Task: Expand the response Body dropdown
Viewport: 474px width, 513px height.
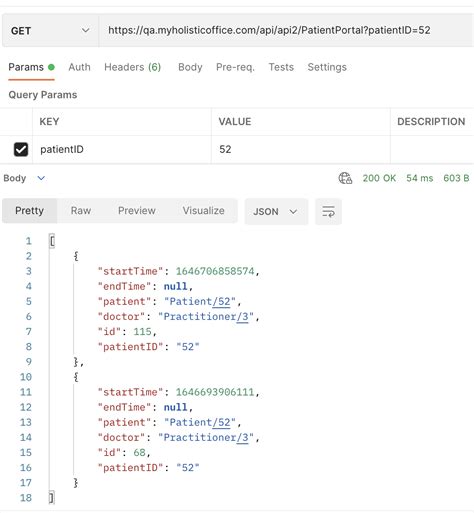Action: click(x=24, y=178)
